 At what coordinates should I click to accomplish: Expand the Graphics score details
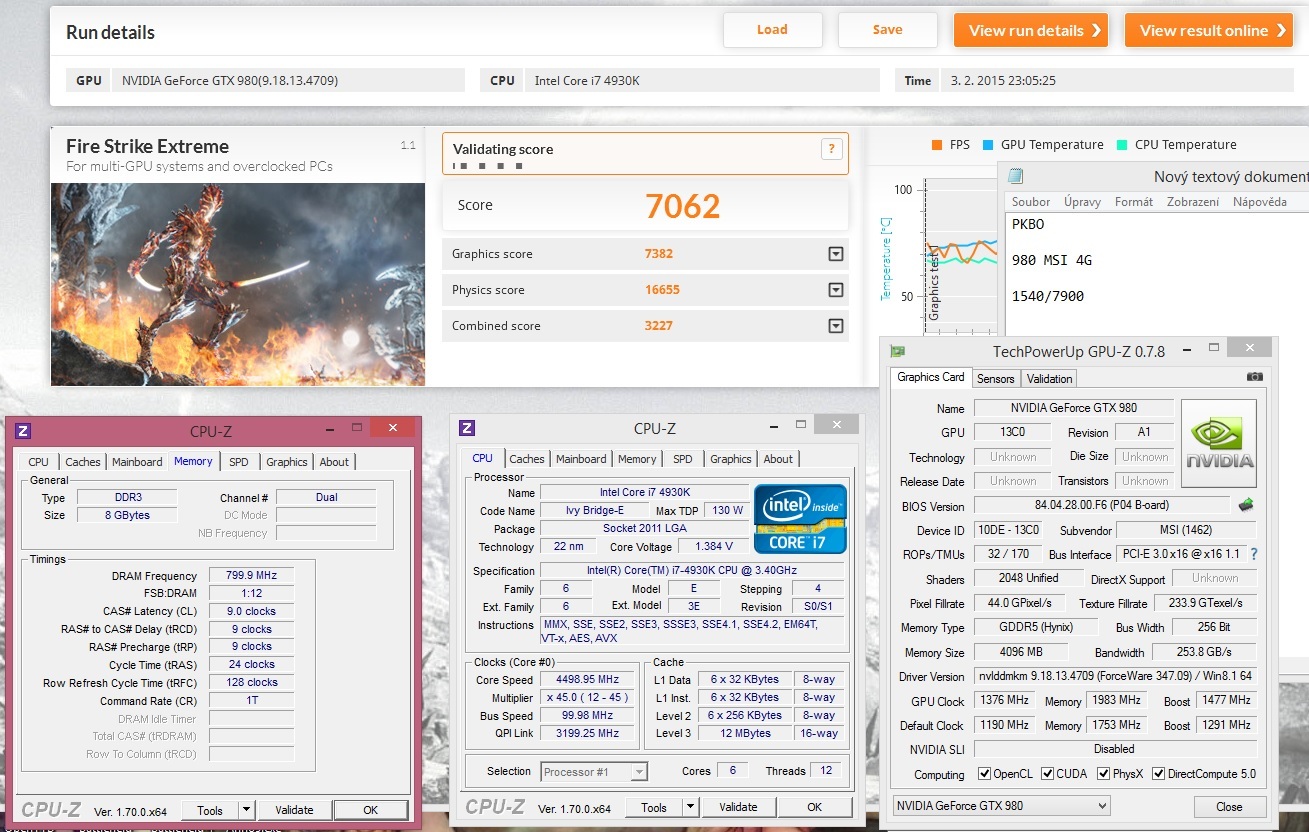tap(836, 254)
